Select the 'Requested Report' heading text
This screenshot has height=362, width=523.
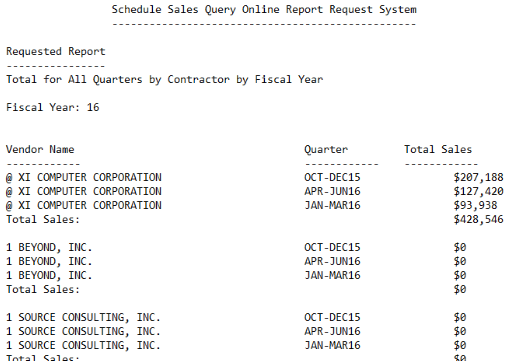(56, 51)
